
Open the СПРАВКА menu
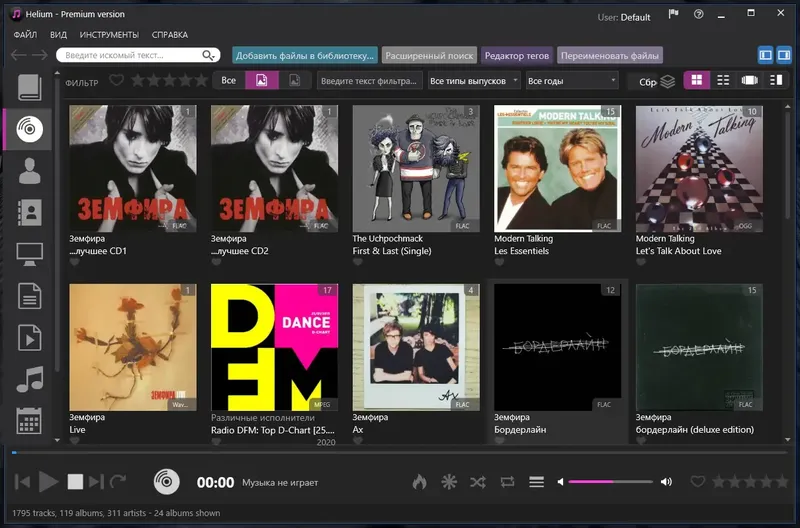(170, 35)
